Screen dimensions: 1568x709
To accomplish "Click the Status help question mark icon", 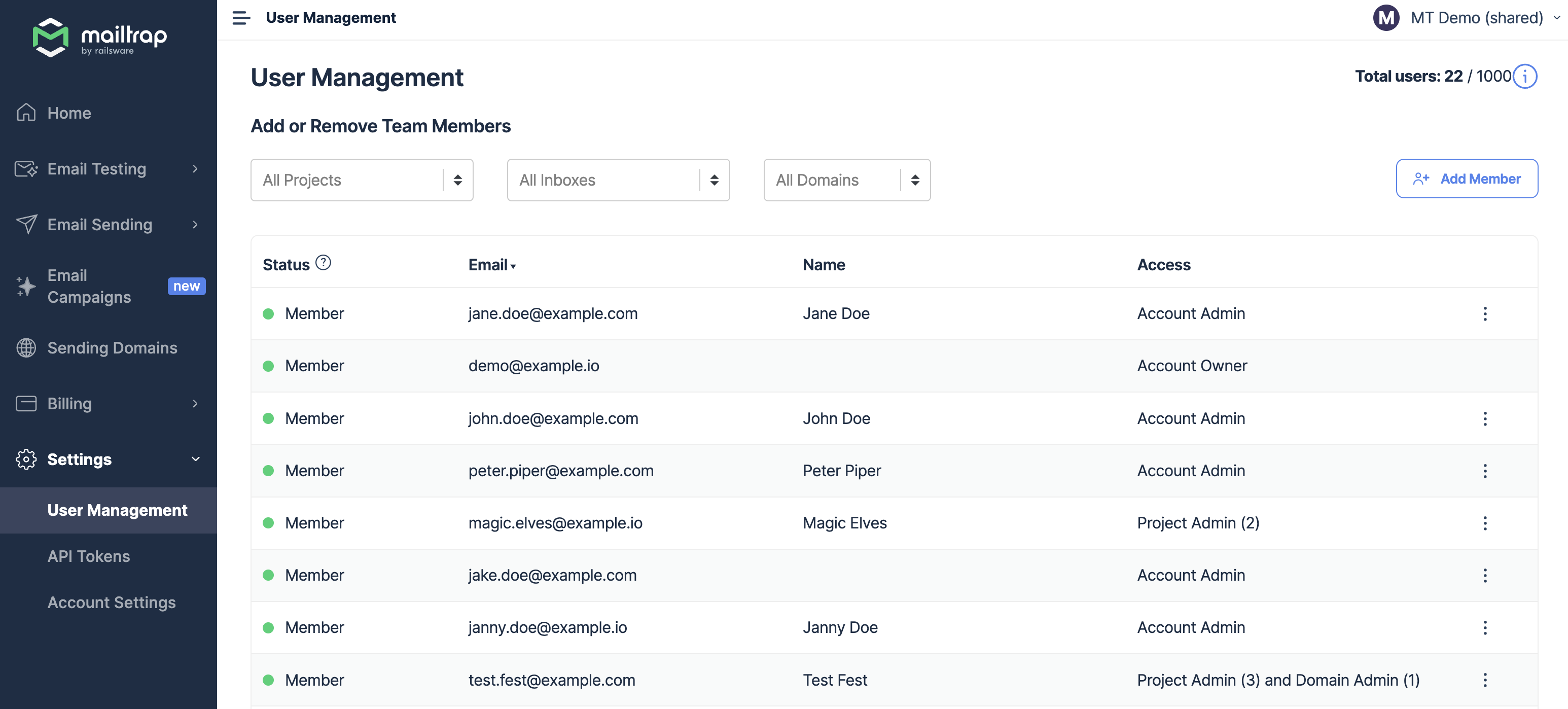I will click(x=323, y=263).
